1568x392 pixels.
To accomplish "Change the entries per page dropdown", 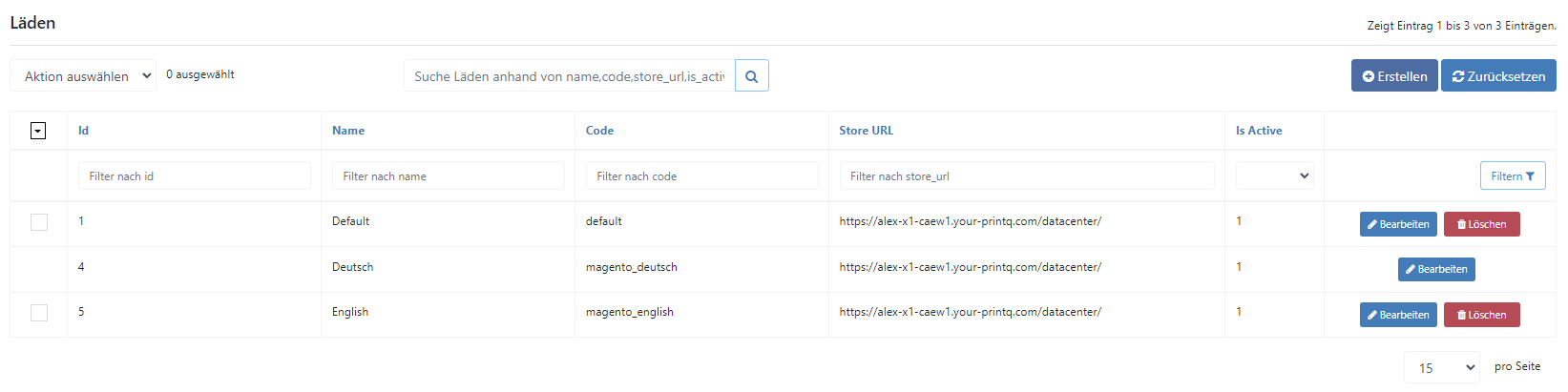I will (1441, 367).
